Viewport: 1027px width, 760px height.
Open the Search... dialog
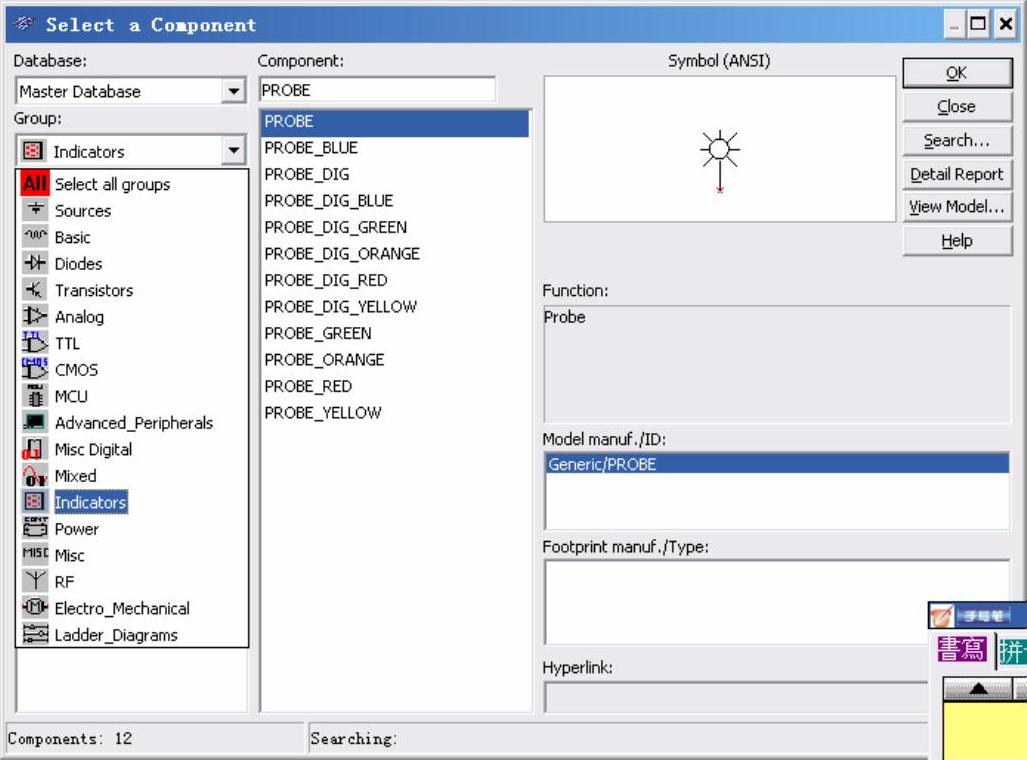point(957,140)
